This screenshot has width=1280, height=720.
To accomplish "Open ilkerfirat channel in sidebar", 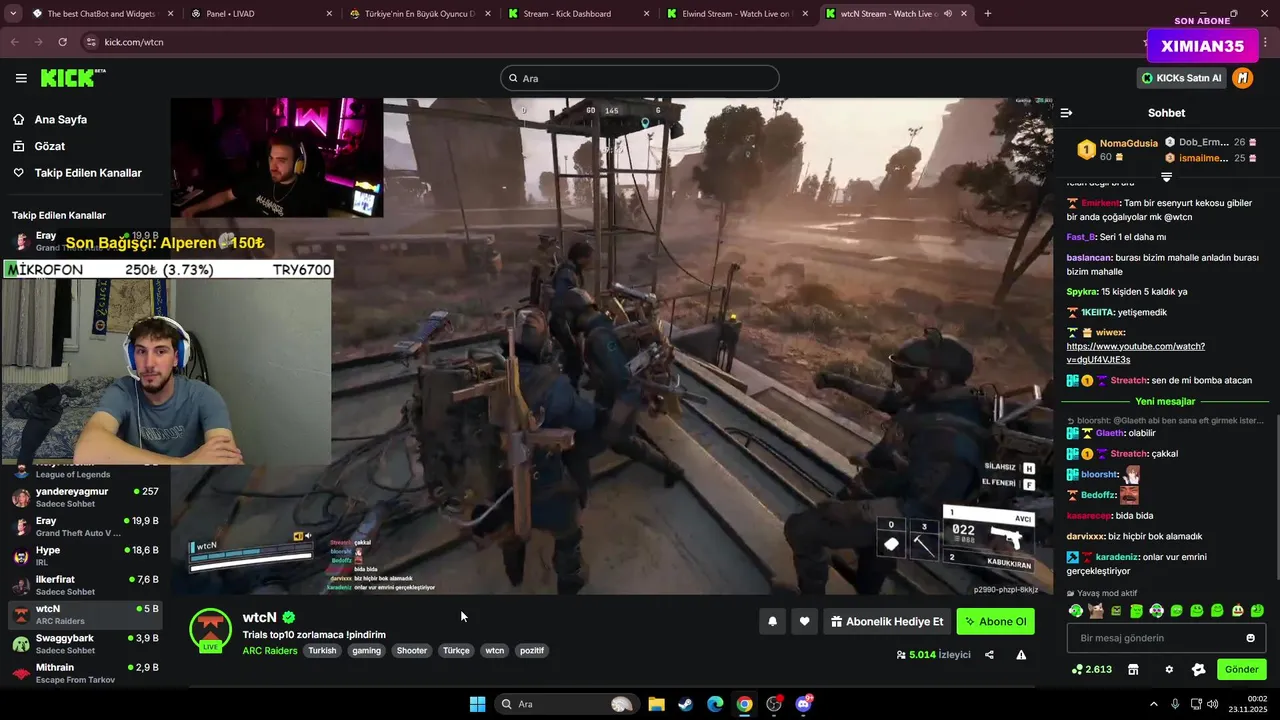I will click(85, 585).
